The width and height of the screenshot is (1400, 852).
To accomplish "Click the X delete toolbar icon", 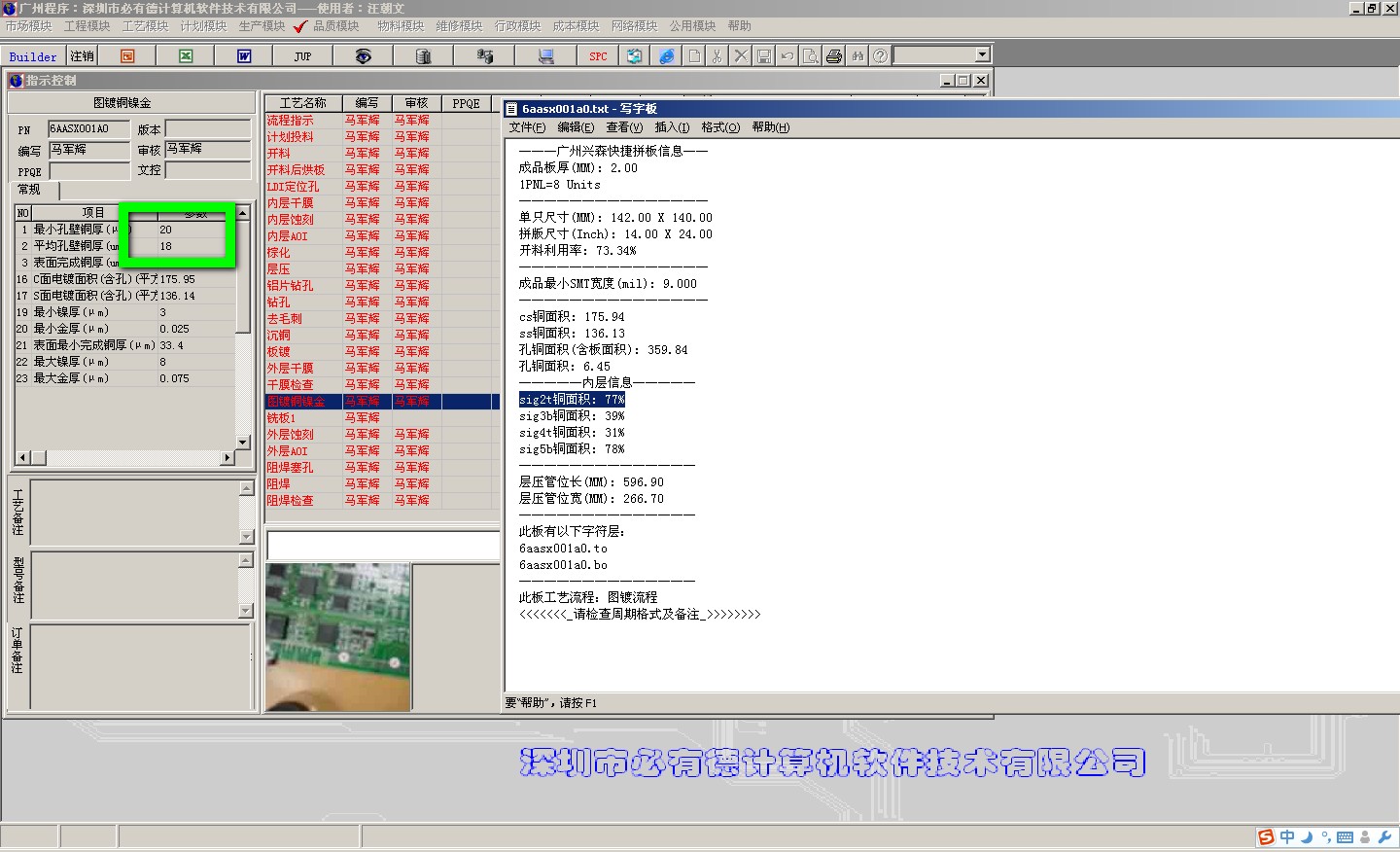I will [741, 56].
